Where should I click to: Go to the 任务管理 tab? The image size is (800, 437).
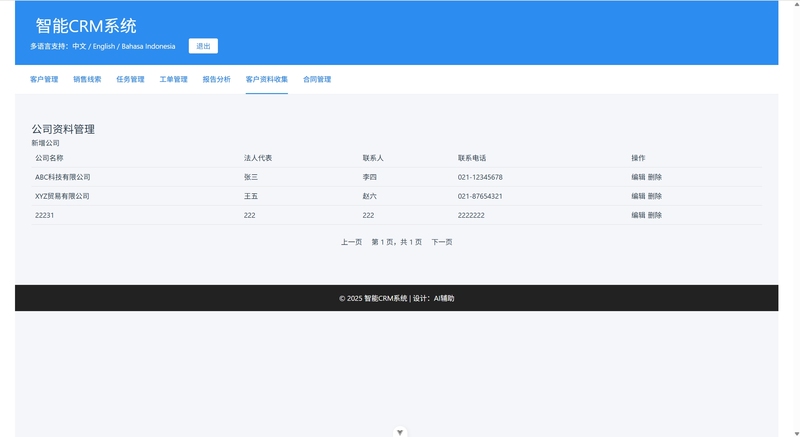point(130,79)
